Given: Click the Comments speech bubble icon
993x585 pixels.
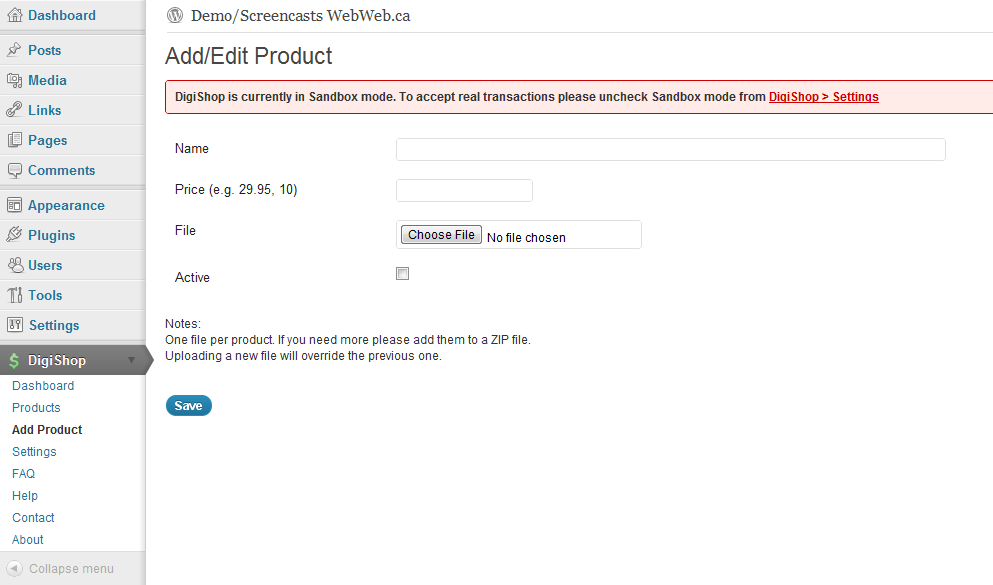Looking at the screenshot, I should pos(14,170).
